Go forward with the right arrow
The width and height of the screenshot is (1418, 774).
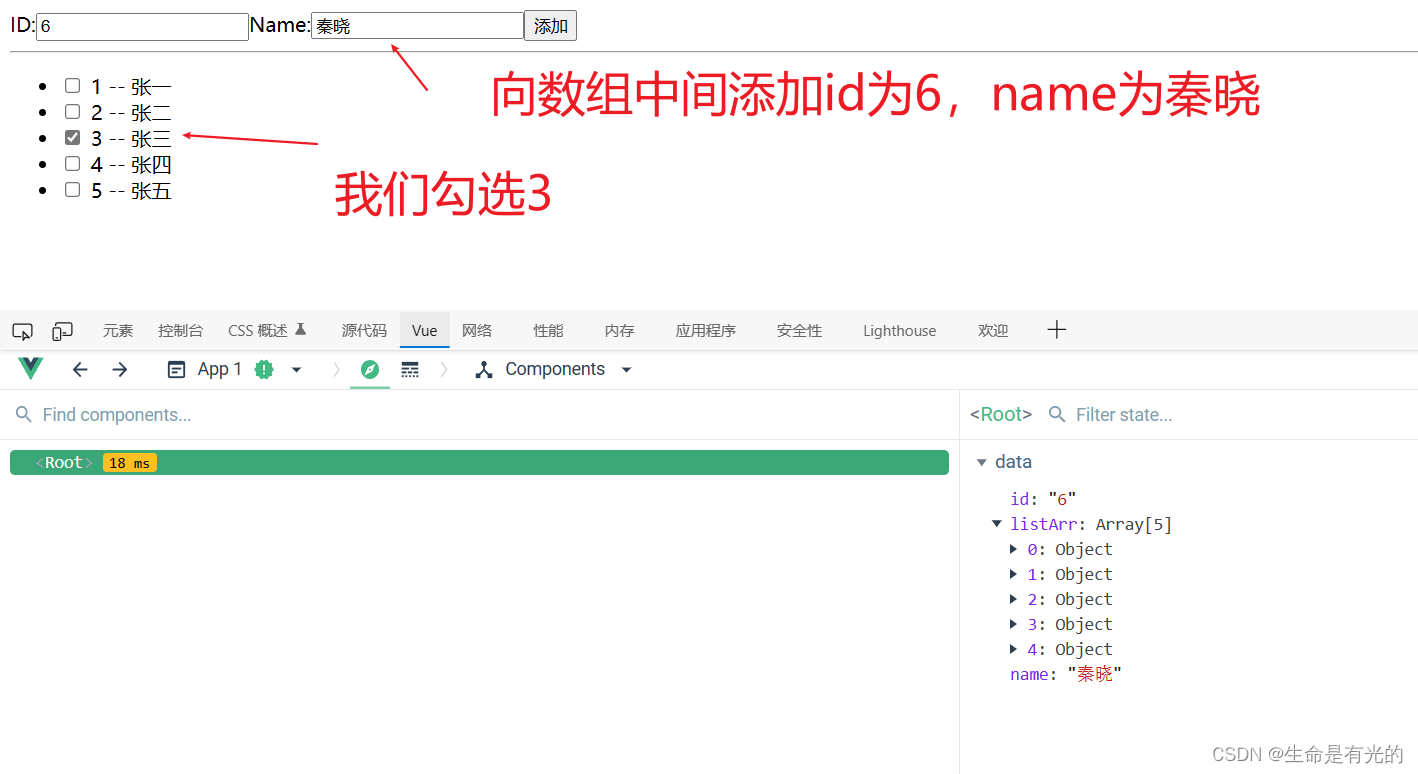coord(120,370)
